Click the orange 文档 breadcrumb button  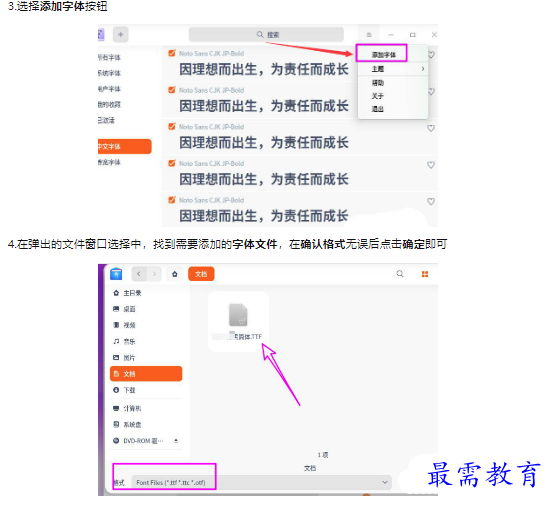(x=201, y=274)
